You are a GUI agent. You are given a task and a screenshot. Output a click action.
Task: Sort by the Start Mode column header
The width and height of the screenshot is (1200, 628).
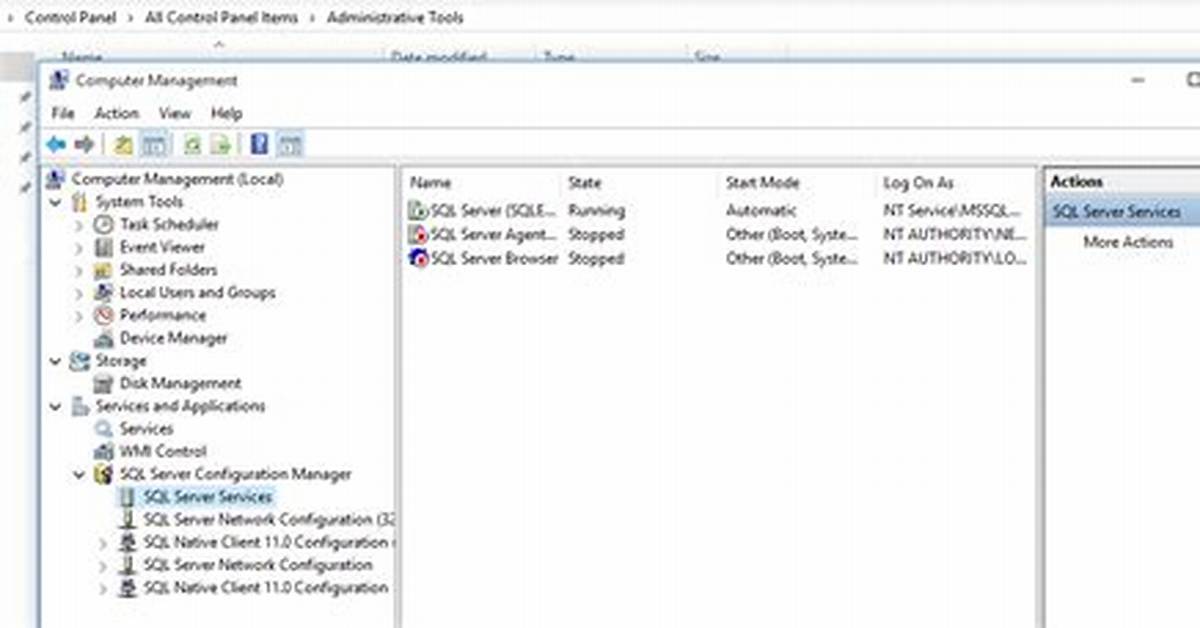pyautogui.click(x=762, y=183)
